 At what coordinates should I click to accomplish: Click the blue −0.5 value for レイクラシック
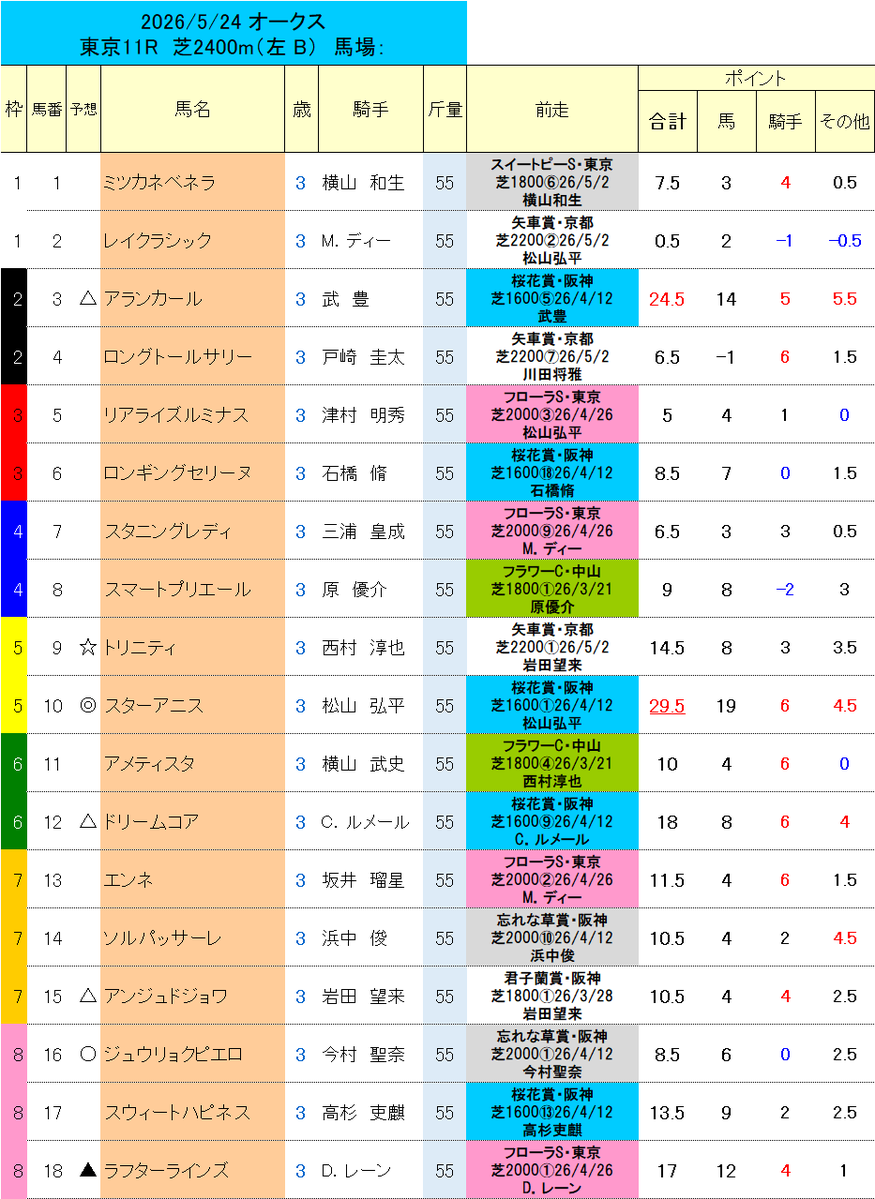pos(844,241)
